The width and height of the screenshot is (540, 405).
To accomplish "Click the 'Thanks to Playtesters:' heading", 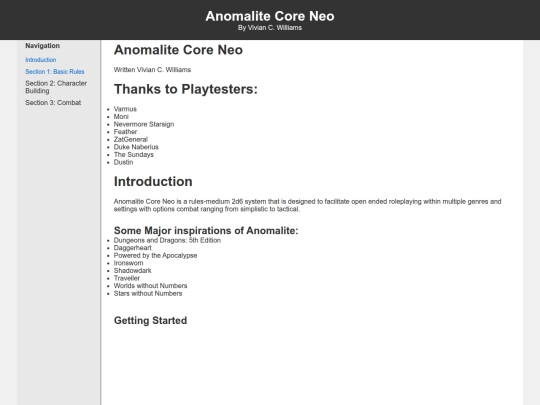I will 186,89.
